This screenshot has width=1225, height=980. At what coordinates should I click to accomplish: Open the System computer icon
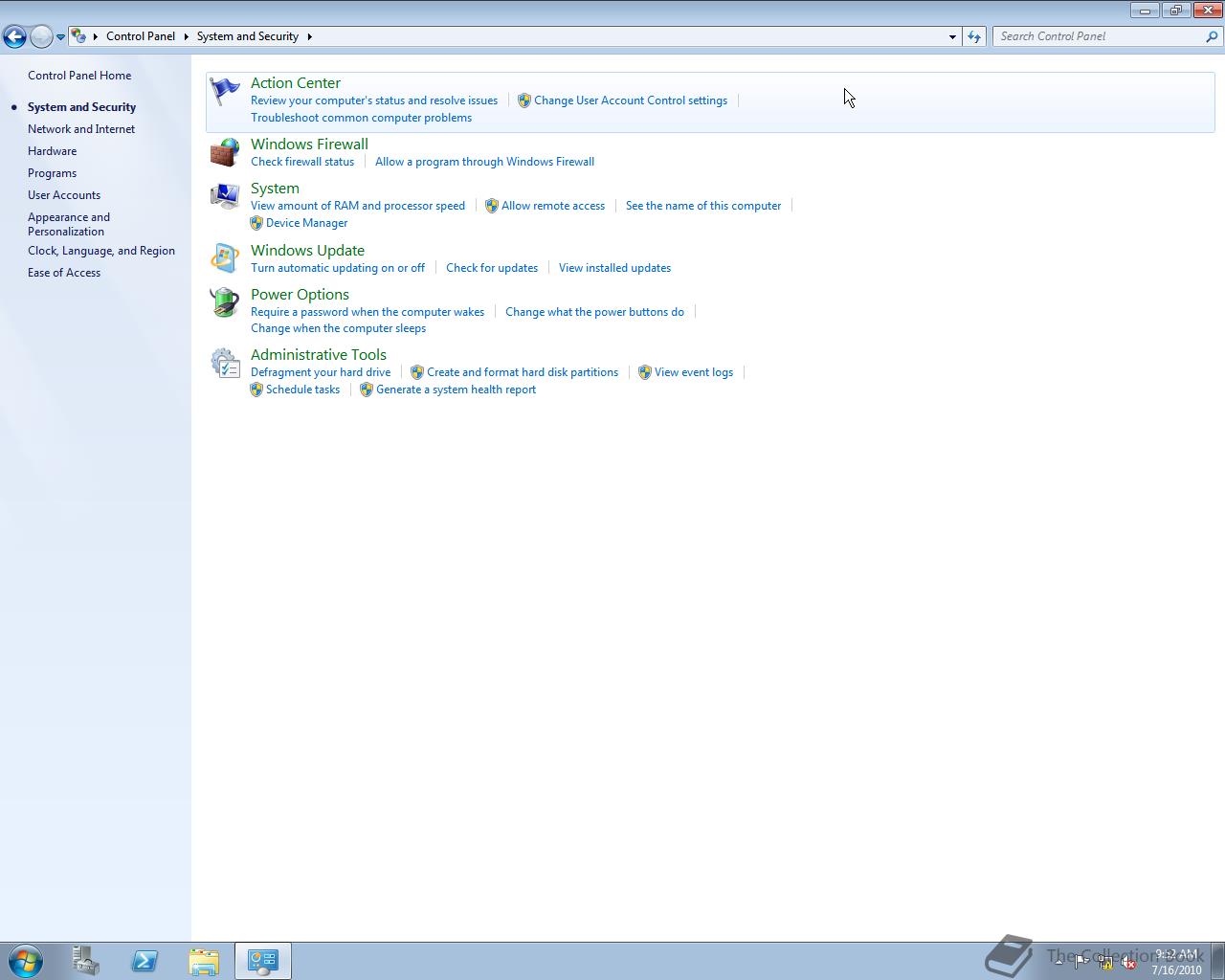(x=225, y=196)
